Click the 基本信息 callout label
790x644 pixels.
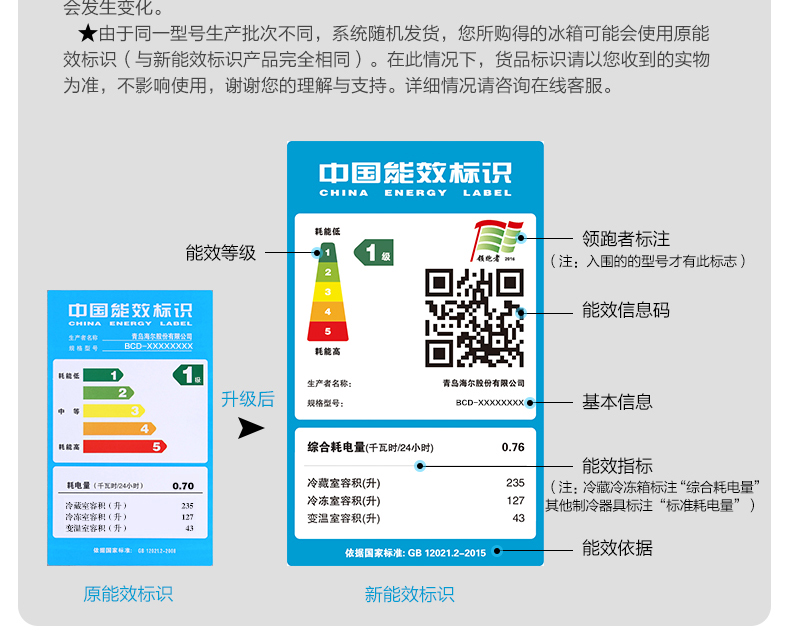coord(617,402)
